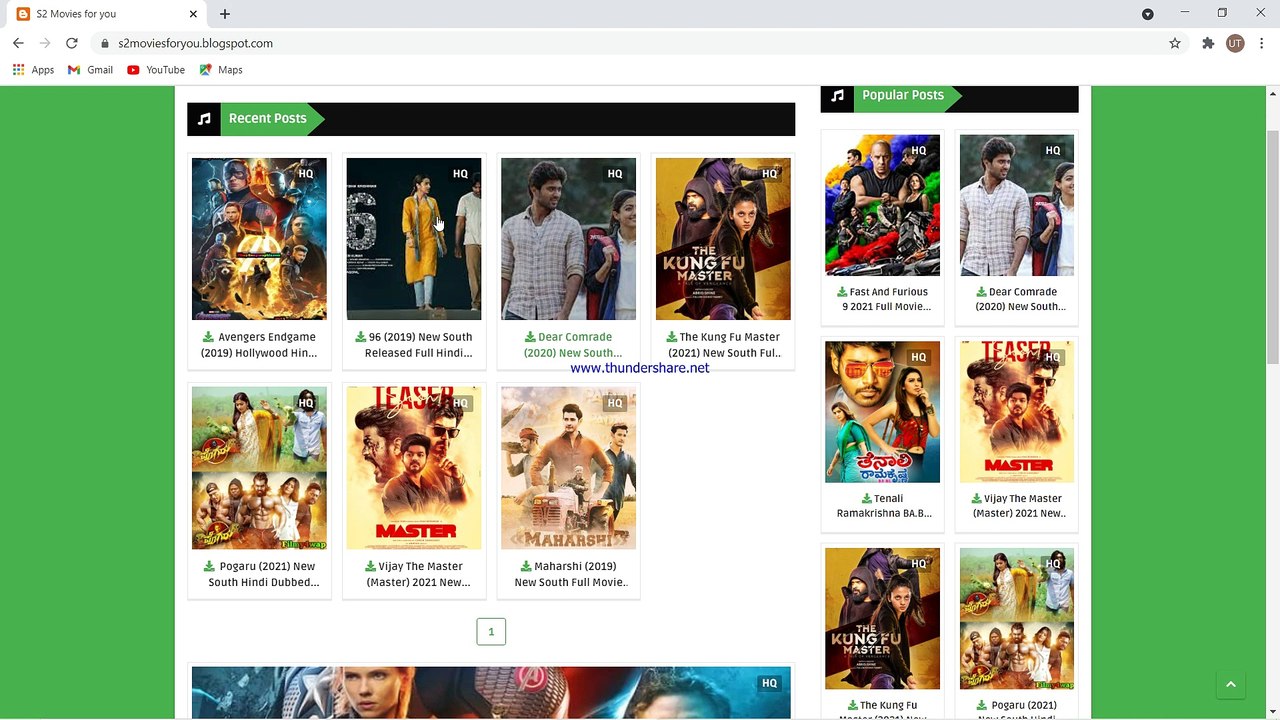Open the Avengers Endgame poster in Recent Posts
Viewport: 1280px width, 720px height.
[x=259, y=239]
